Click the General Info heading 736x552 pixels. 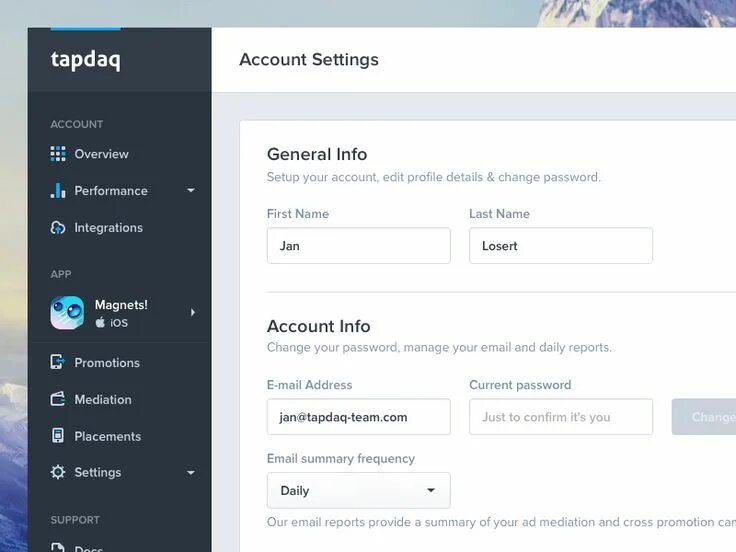pos(317,154)
